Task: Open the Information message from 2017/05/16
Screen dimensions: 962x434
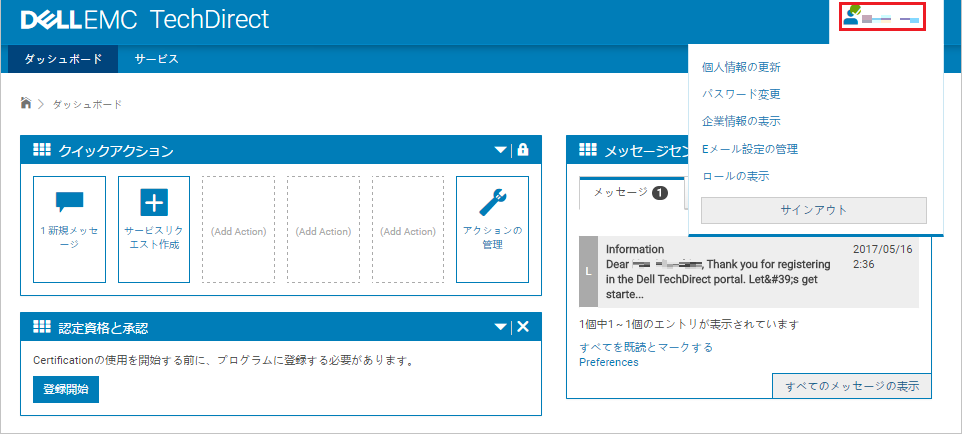Action: click(748, 271)
